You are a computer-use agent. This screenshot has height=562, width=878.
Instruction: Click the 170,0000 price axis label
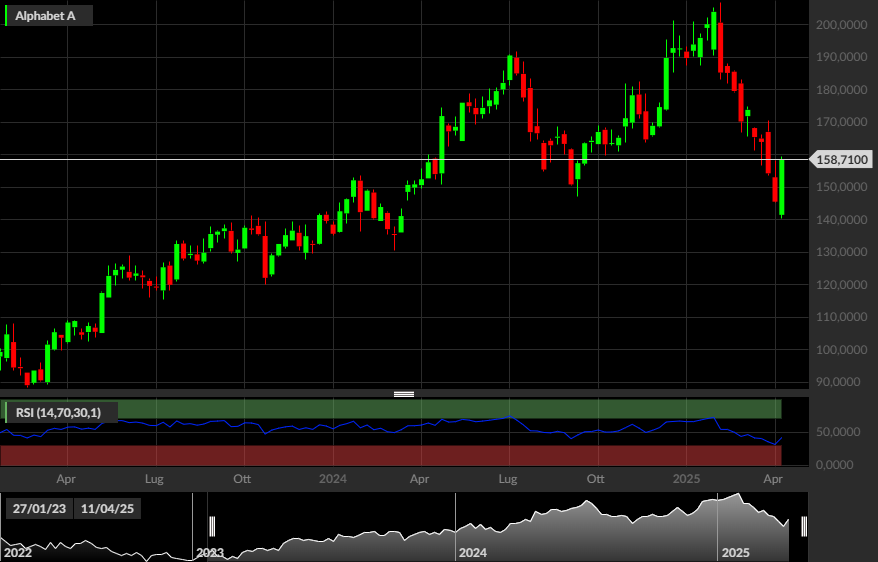[842, 122]
